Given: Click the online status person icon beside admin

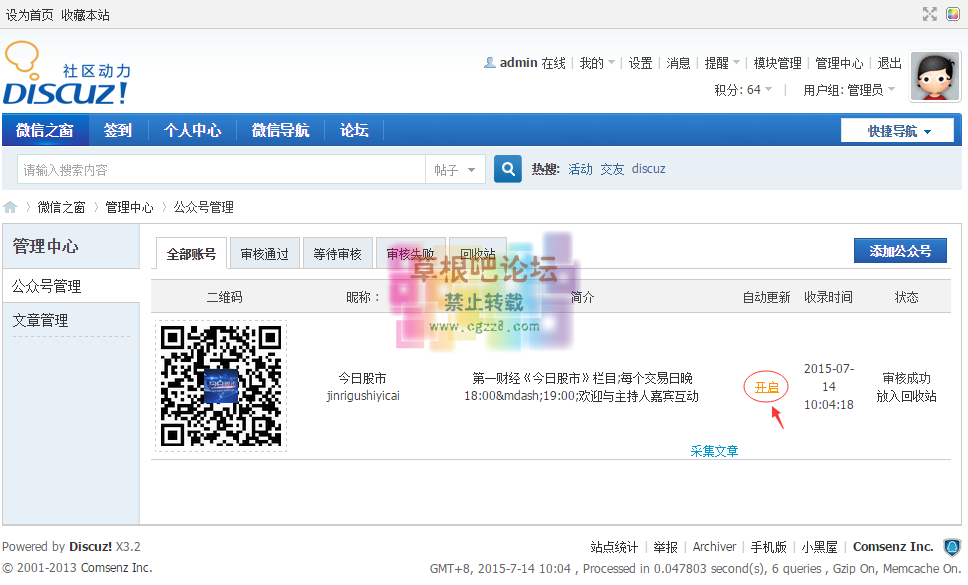Looking at the screenshot, I should pos(489,62).
